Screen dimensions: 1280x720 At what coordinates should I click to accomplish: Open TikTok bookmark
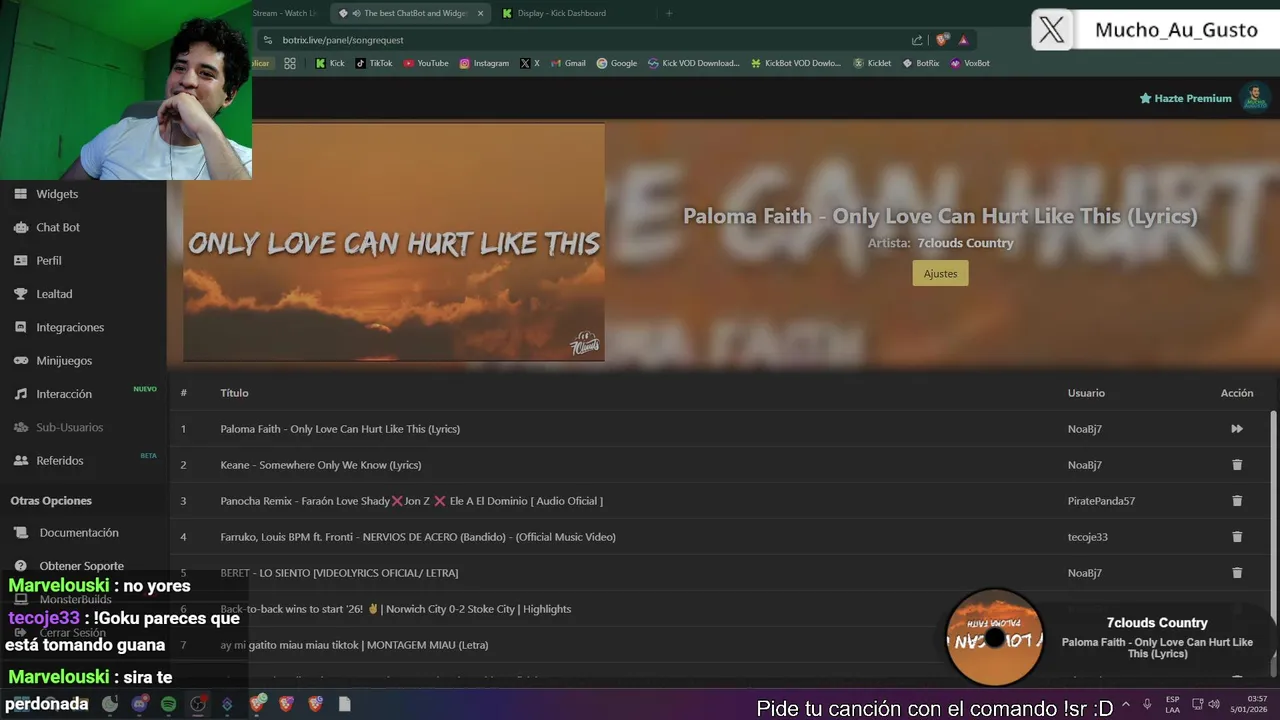click(x=374, y=63)
